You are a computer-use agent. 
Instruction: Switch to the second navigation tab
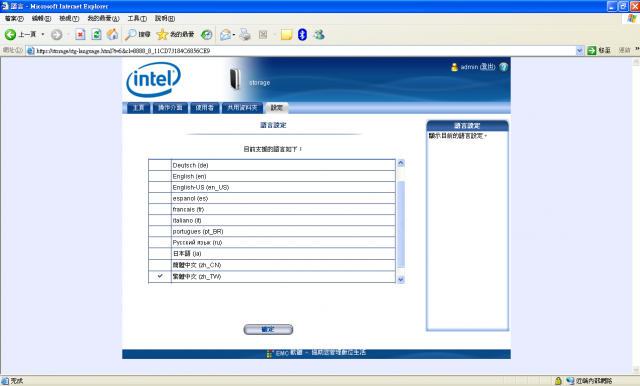[170, 108]
